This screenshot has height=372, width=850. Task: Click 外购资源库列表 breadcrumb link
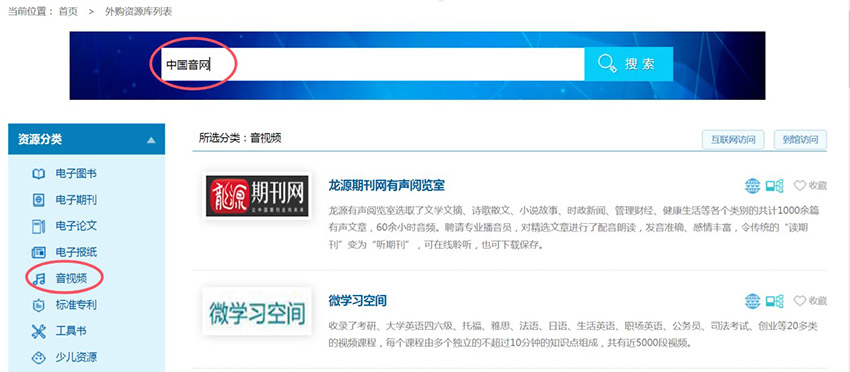(138, 11)
